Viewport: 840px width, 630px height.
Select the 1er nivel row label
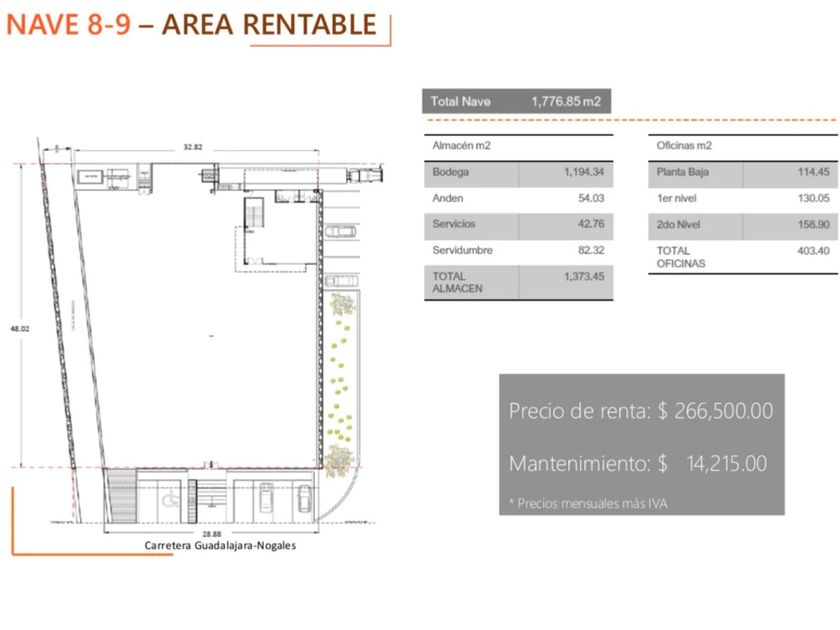[x=676, y=198]
